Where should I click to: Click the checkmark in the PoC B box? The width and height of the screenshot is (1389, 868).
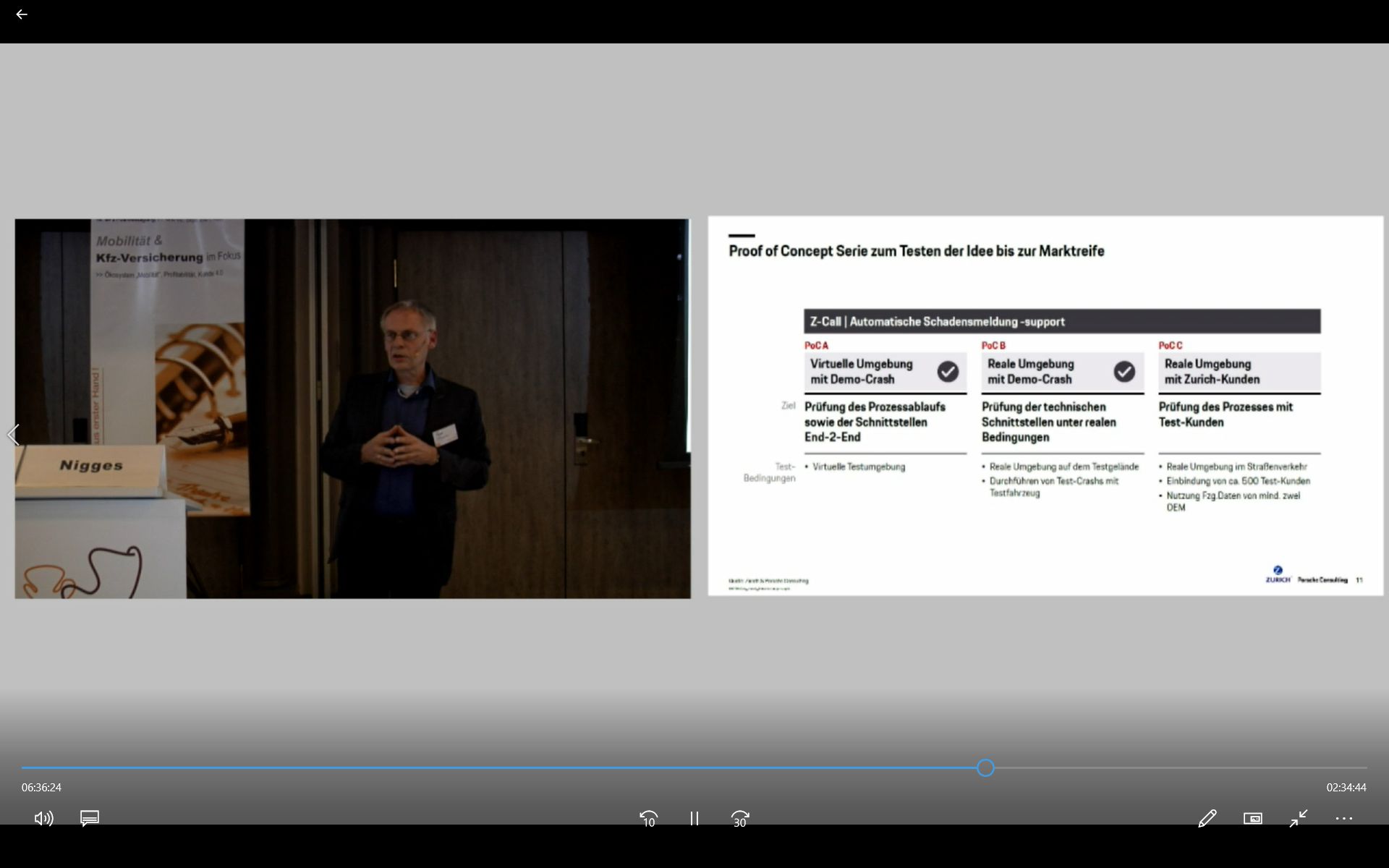1124,371
